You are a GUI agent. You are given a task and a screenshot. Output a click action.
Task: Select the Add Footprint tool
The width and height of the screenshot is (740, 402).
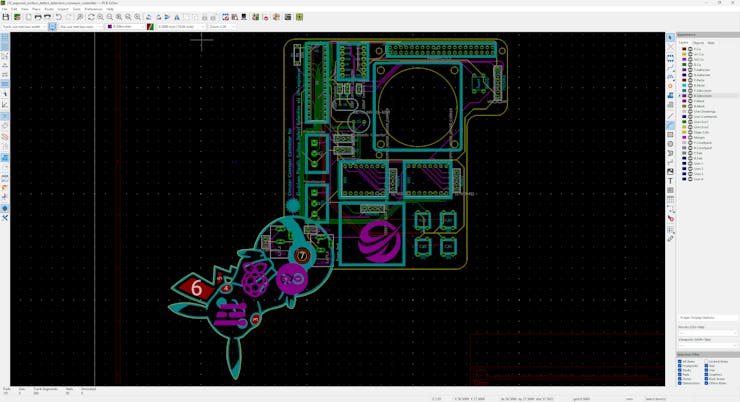pos(670,58)
